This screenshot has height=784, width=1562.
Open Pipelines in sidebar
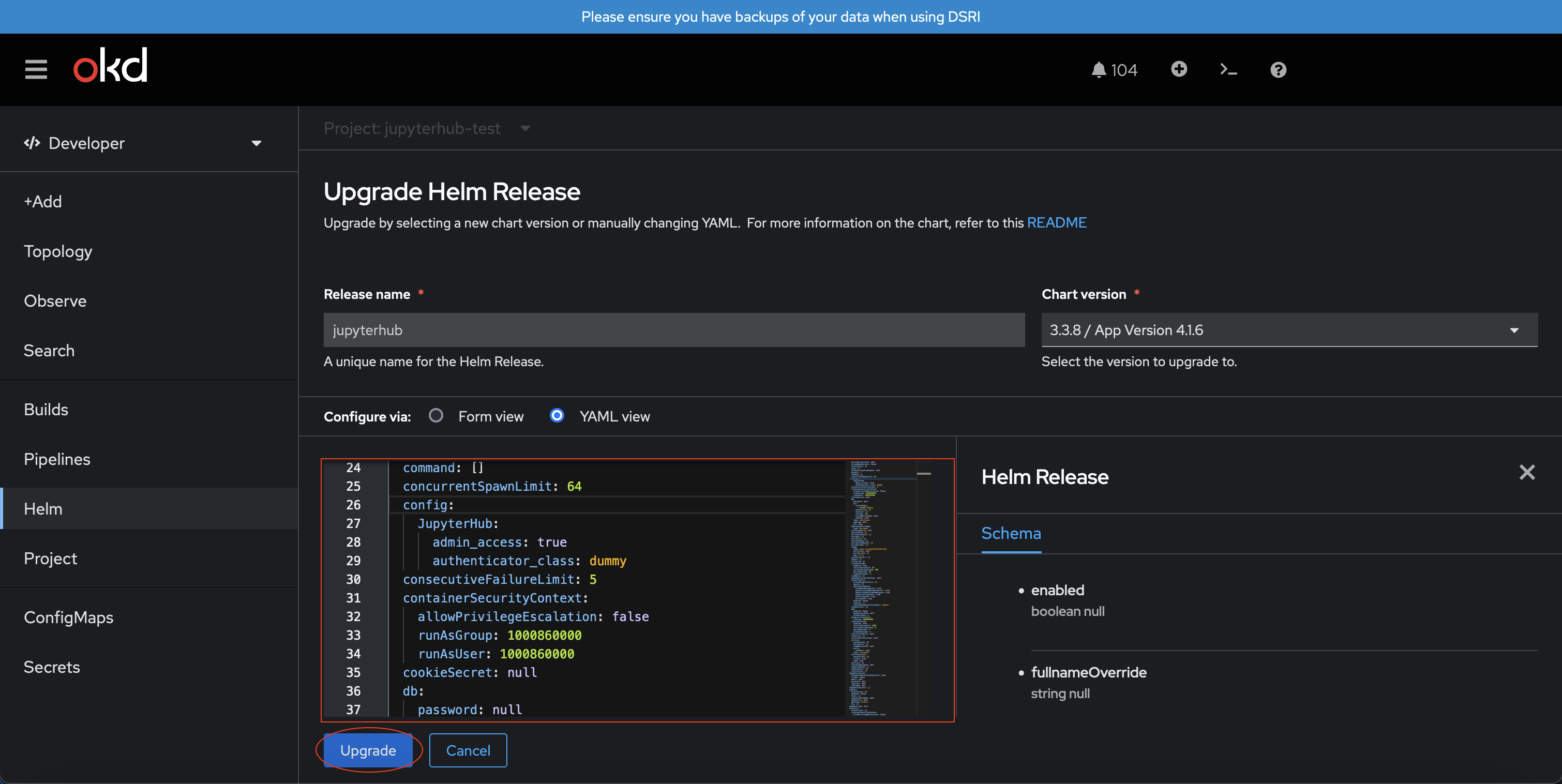(x=149, y=459)
